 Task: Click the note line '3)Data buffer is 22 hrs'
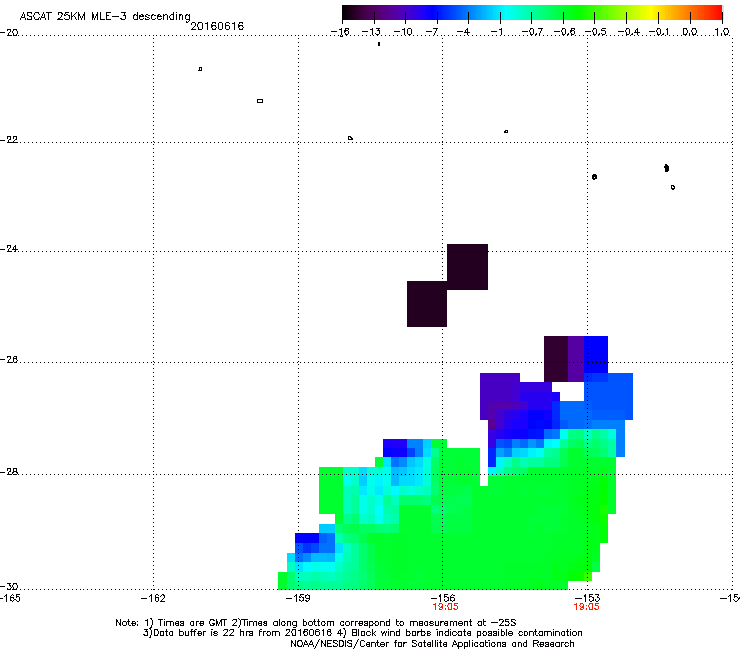pyautogui.click(x=362, y=633)
